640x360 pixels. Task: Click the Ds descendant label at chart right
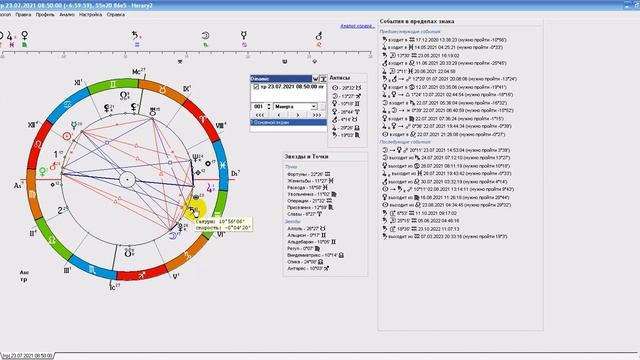(x=235, y=173)
